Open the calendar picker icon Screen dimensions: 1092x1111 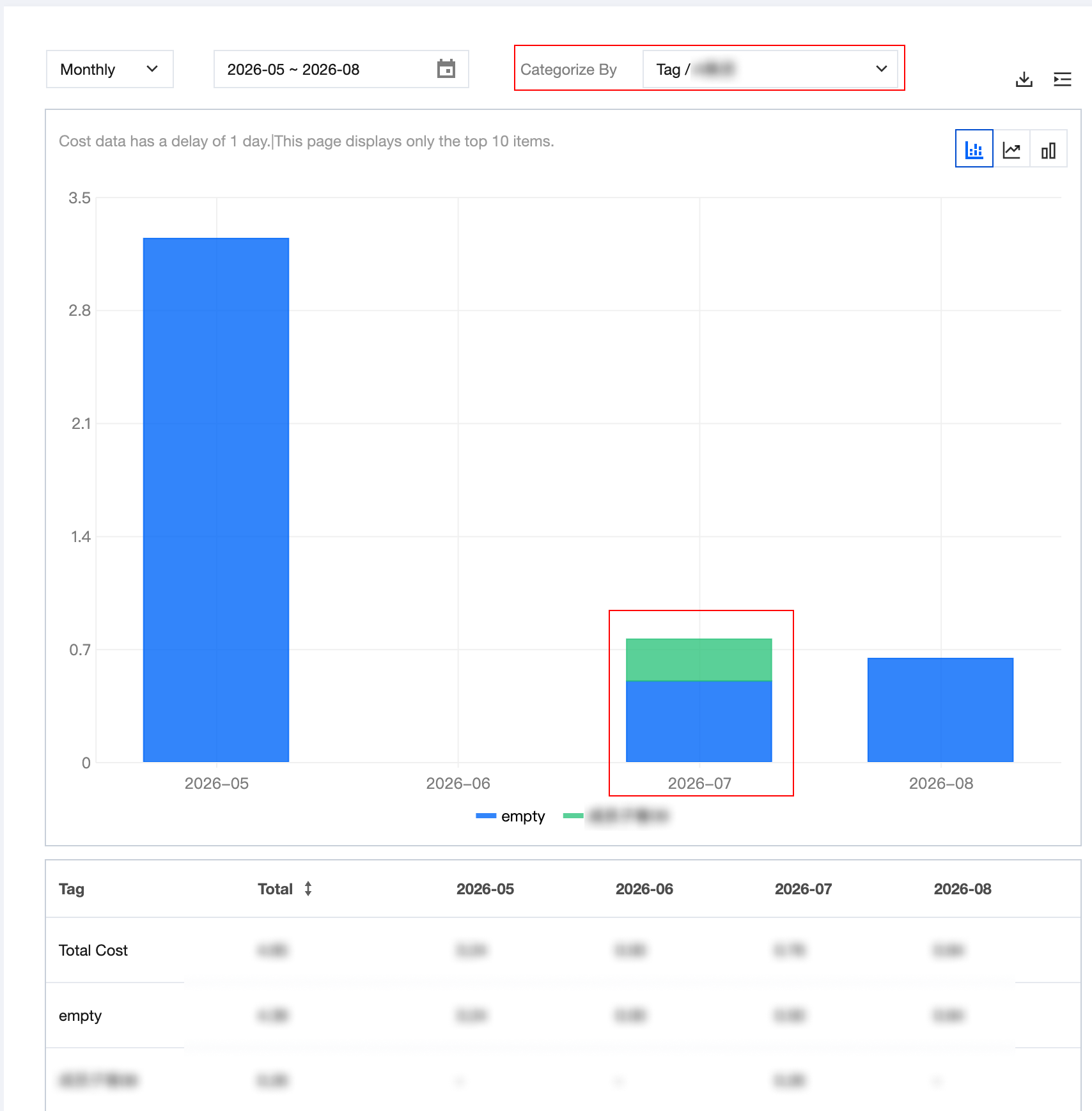pos(446,69)
